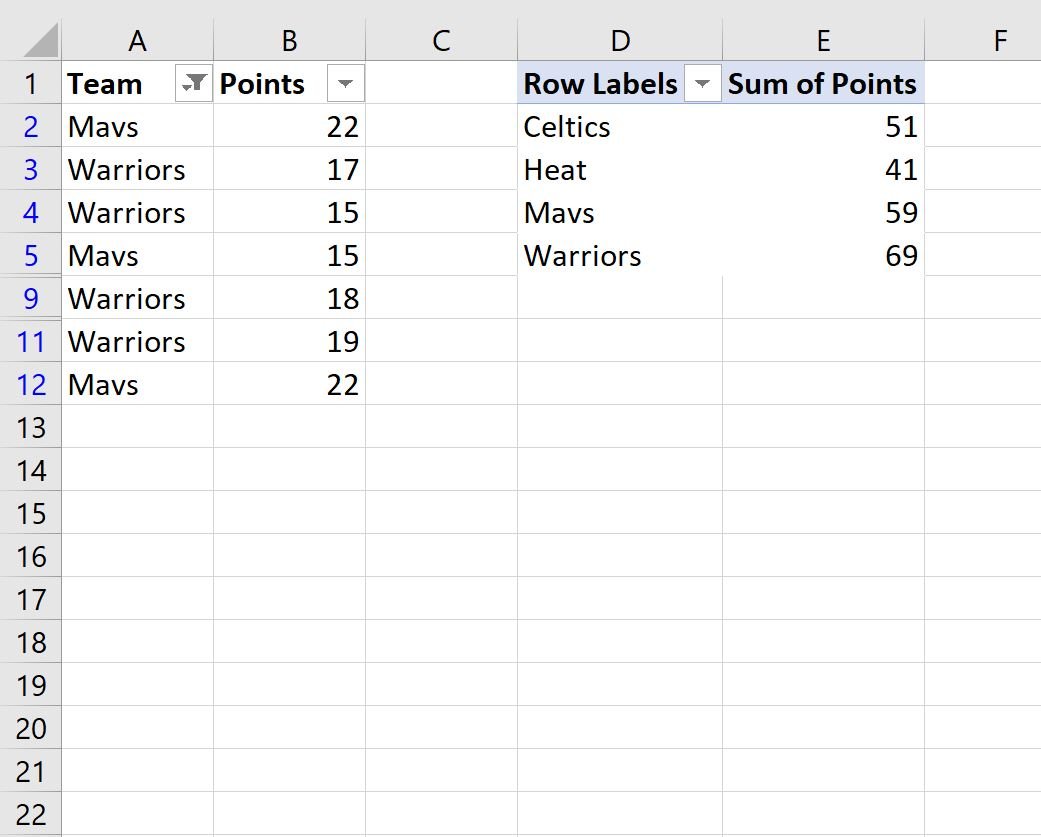
Task: Click the Team header cell text
Action: [x=105, y=84]
